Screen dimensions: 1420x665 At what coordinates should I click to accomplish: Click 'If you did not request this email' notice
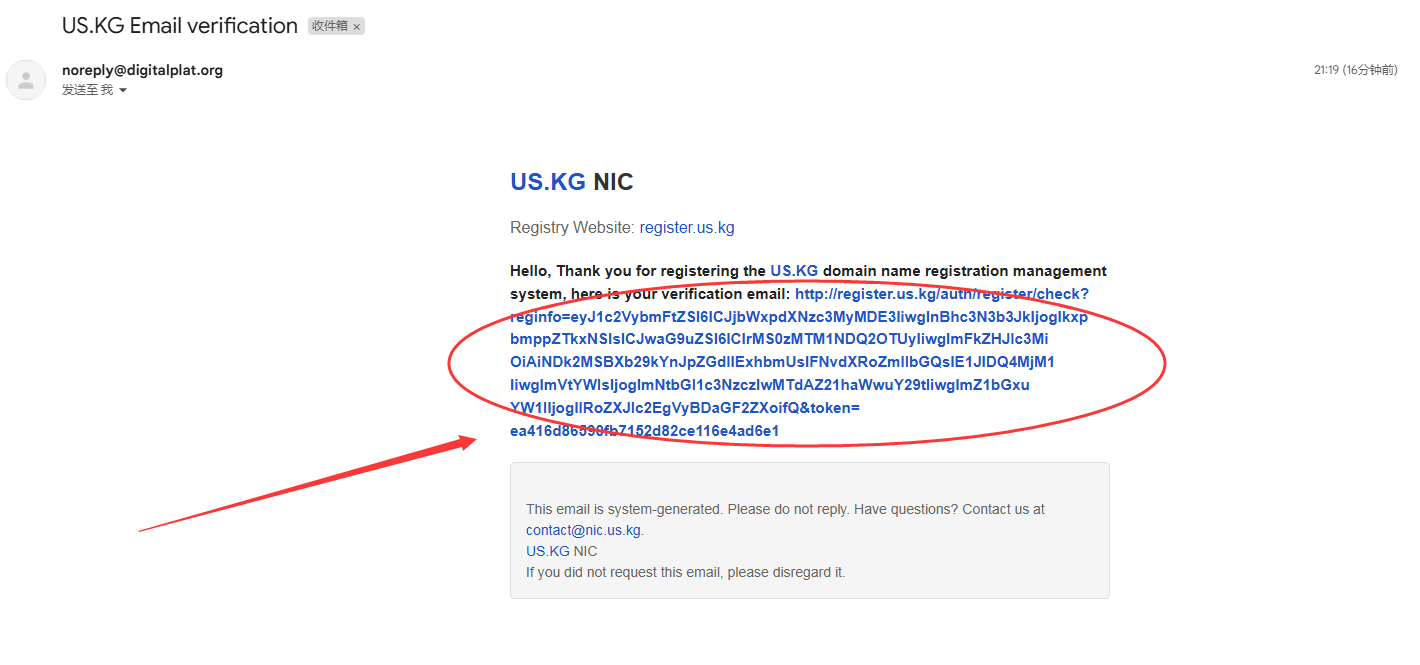(x=685, y=573)
